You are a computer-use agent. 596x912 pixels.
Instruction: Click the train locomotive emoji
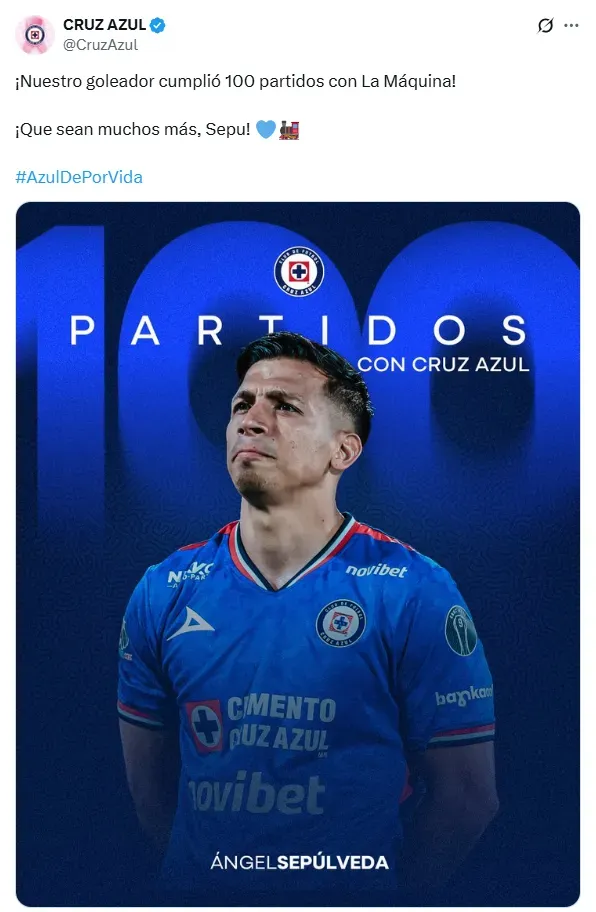289,129
